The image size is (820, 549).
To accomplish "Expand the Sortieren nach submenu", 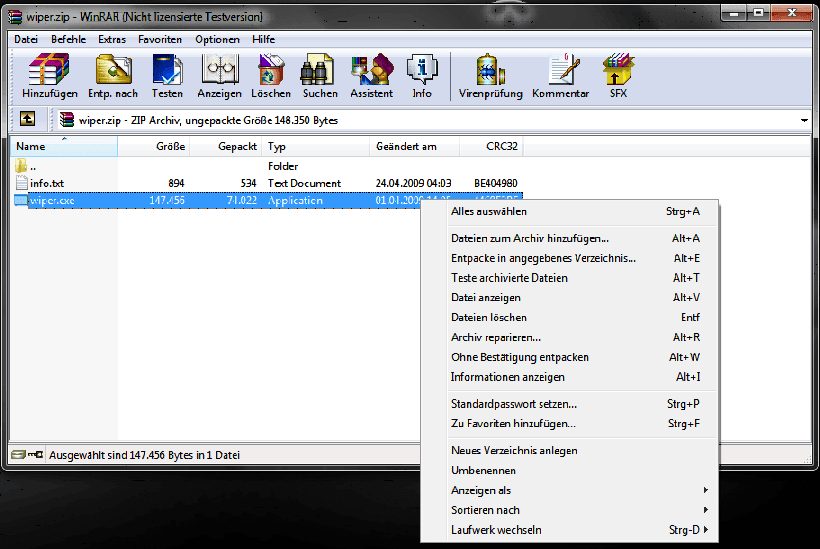I will click(705, 510).
